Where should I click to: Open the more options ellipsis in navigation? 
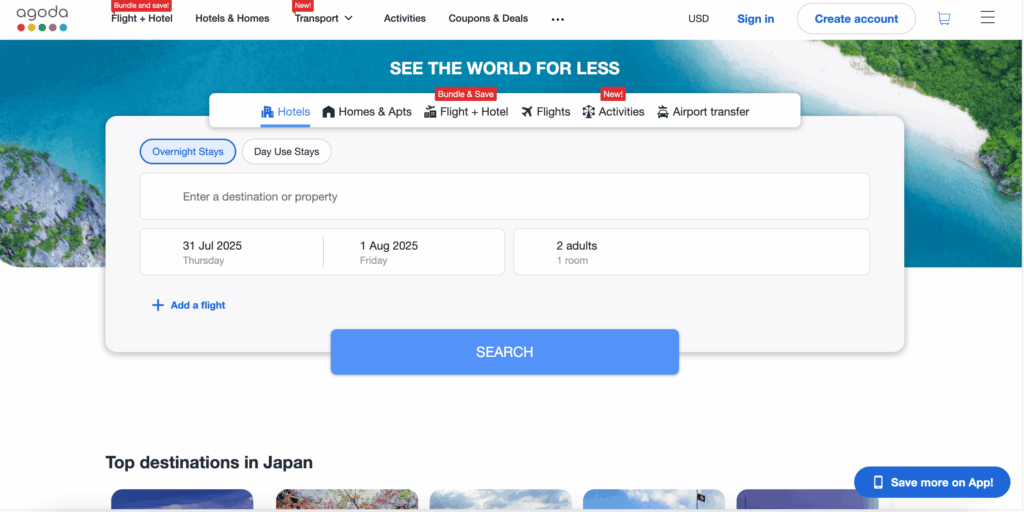tap(558, 19)
